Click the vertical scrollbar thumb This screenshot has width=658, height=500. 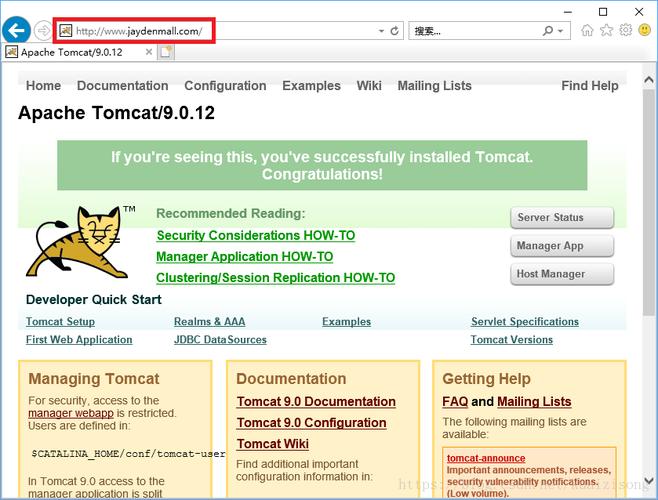(649, 202)
